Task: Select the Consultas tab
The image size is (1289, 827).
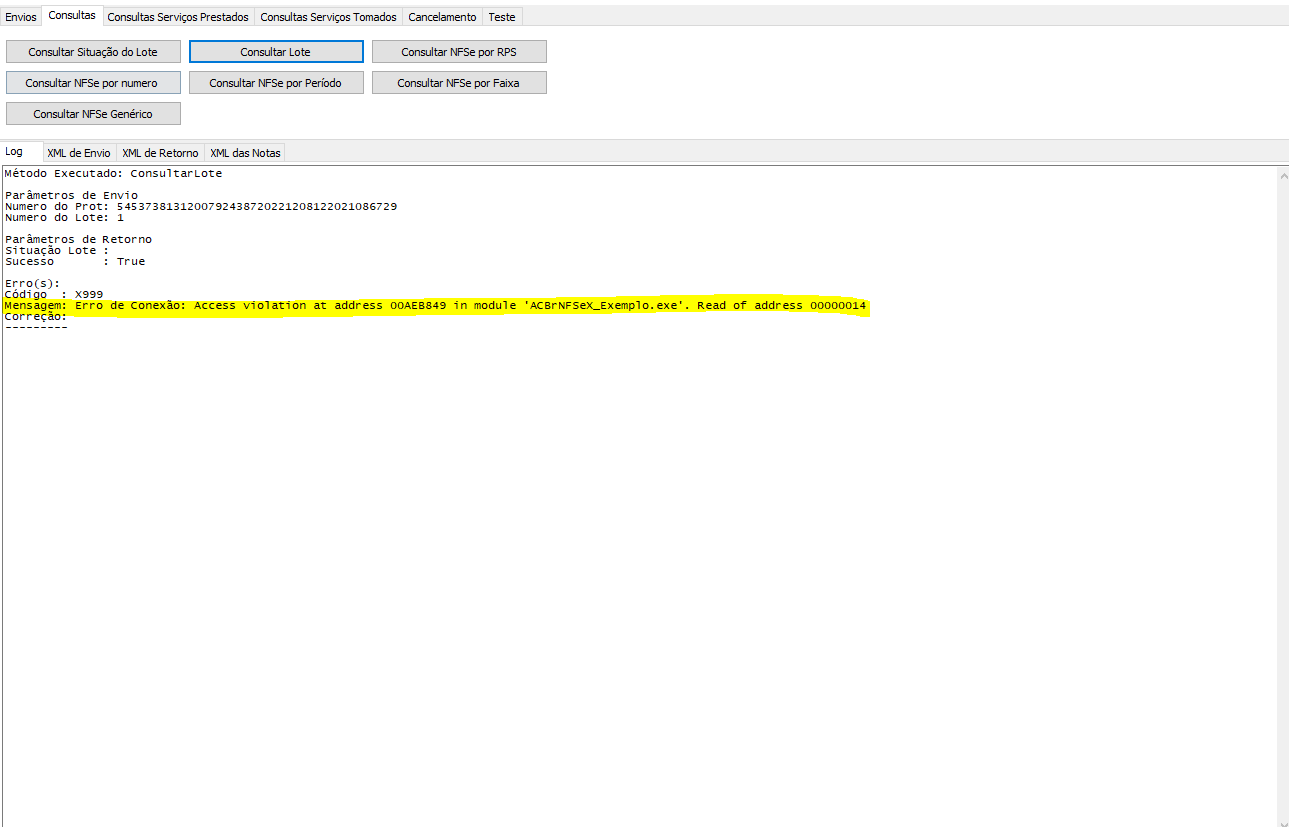Action: click(x=72, y=16)
